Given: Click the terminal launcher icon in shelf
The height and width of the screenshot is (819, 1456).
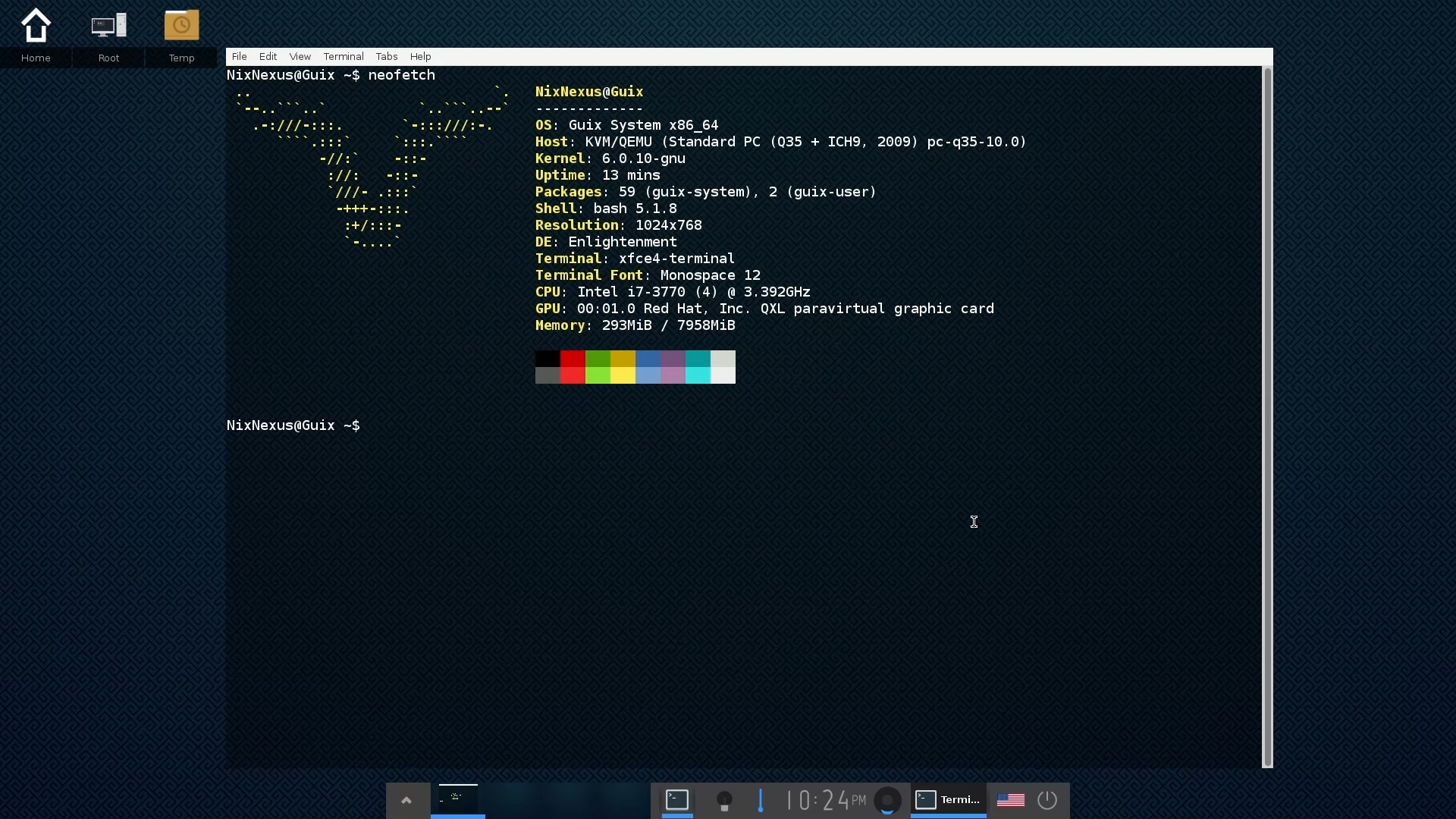Looking at the screenshot, I should 677,800.
